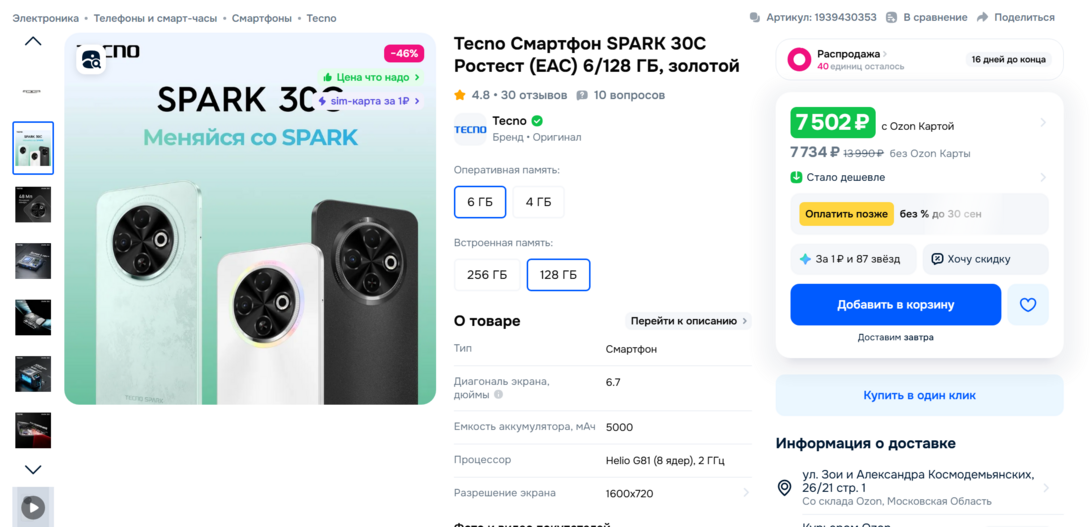Select 6 ГБ RAM option
This screenshot has width=1090, height=527.
pos(480,202)
